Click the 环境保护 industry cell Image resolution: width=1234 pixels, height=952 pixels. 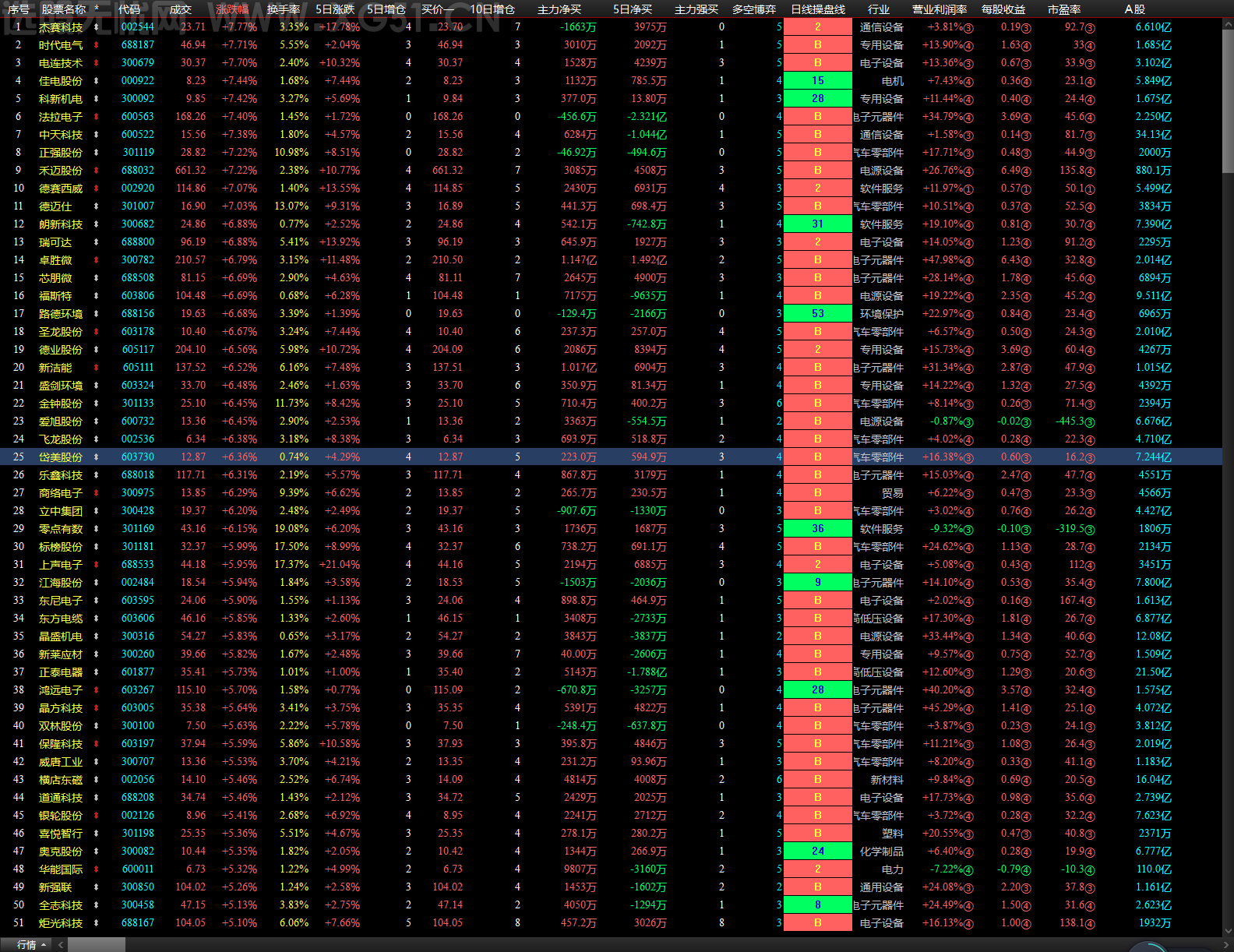(x=882, y=314)
